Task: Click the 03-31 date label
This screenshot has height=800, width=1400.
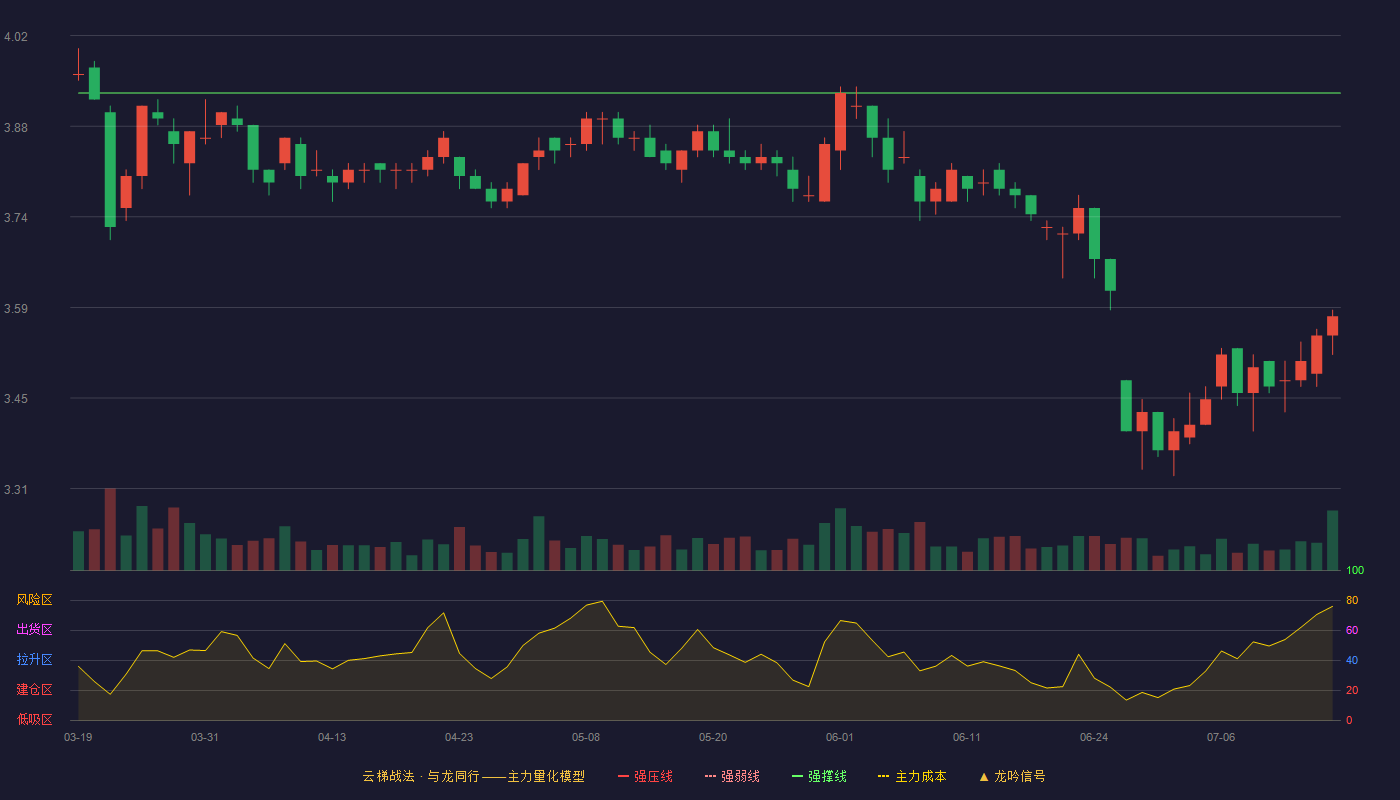Action: [x=205, y=737]
